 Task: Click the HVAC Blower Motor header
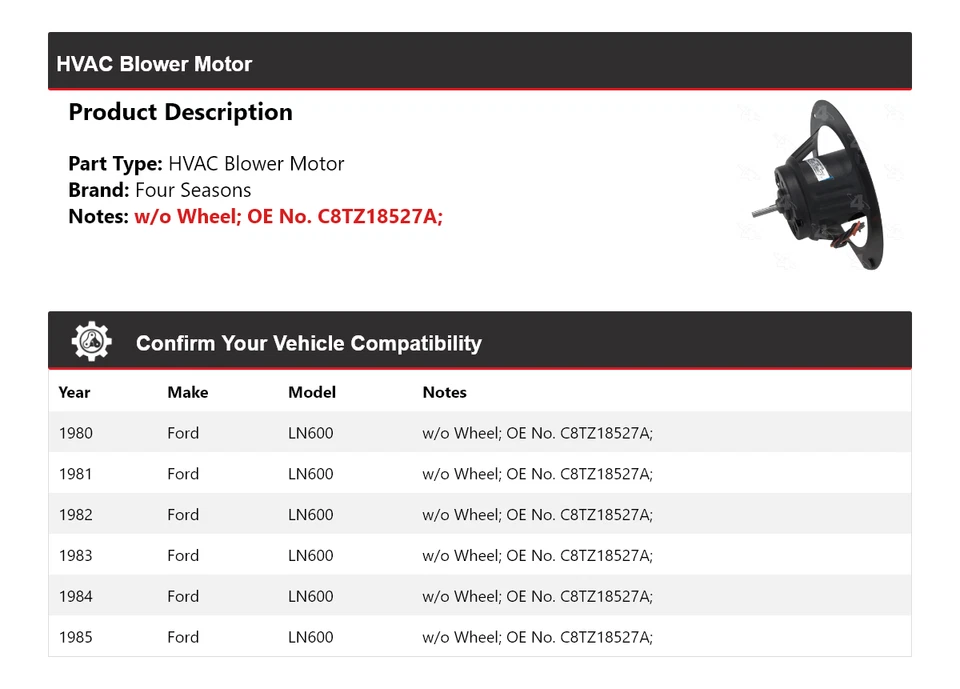[154, 64]
